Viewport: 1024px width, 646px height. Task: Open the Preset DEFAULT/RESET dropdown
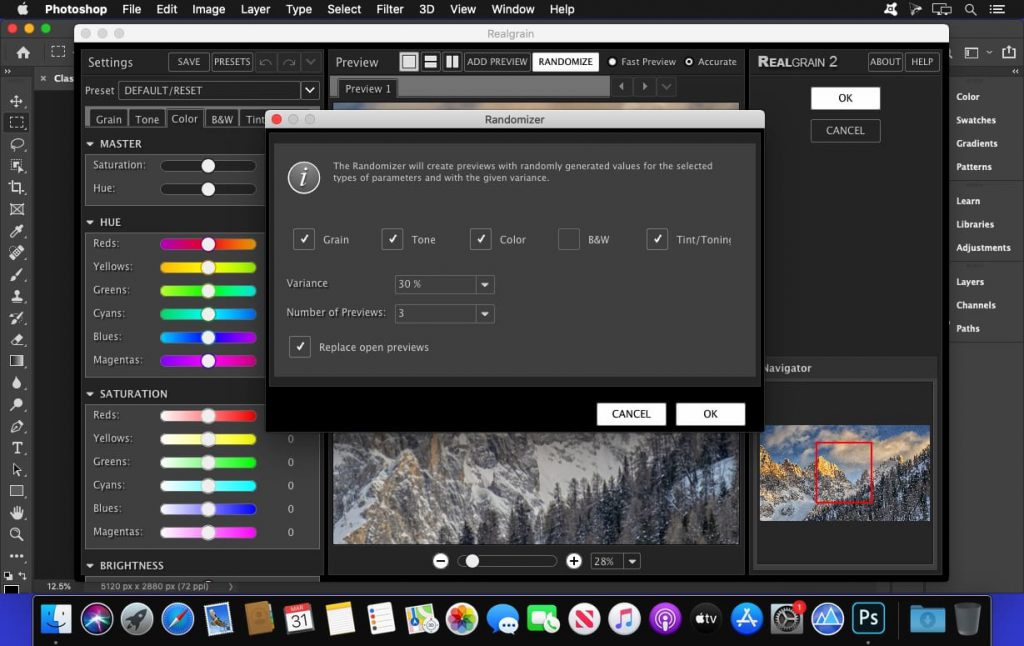[x=309, y=90]
